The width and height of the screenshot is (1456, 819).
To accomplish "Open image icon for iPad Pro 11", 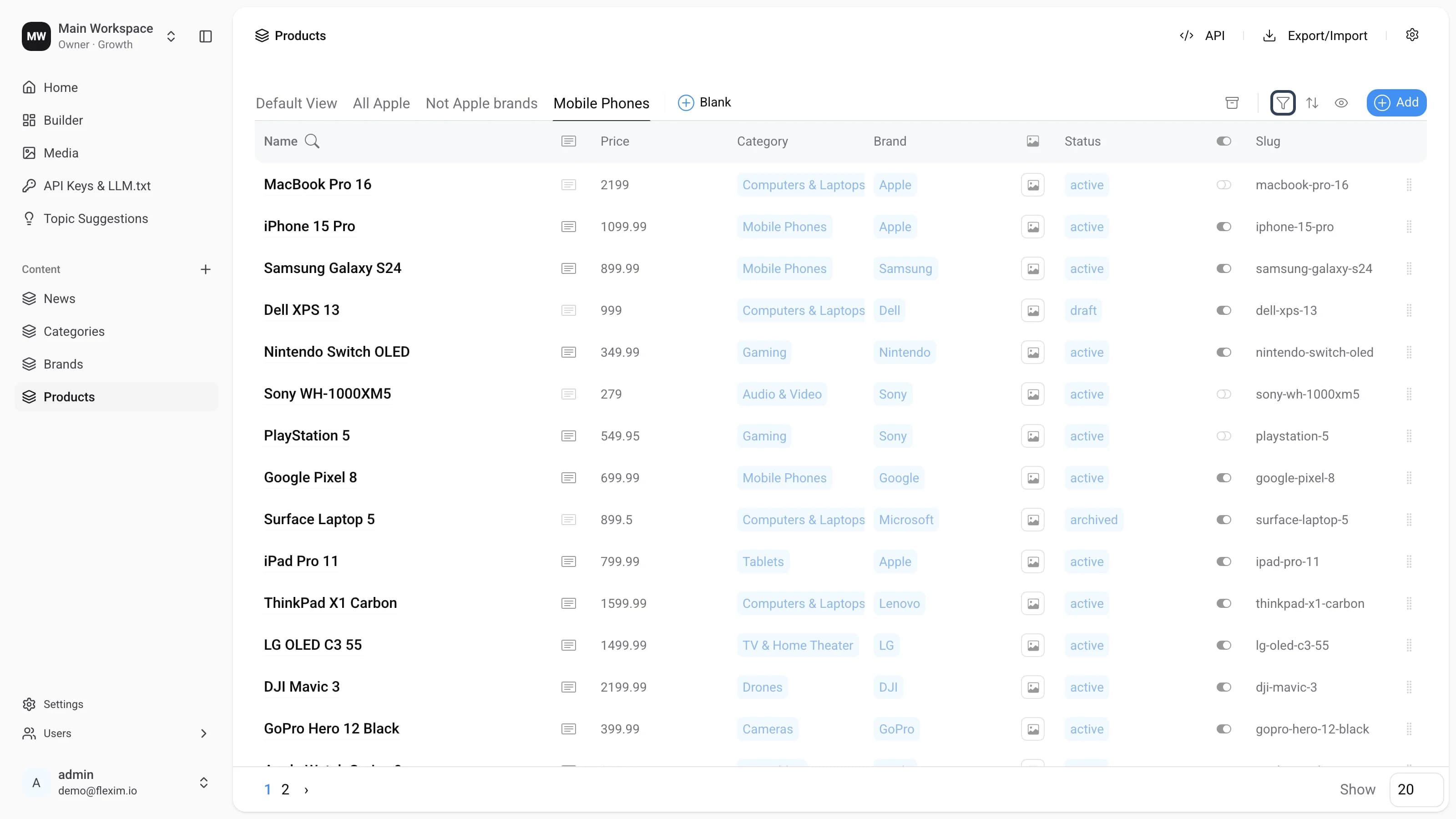I will (x=1033, y=561).
